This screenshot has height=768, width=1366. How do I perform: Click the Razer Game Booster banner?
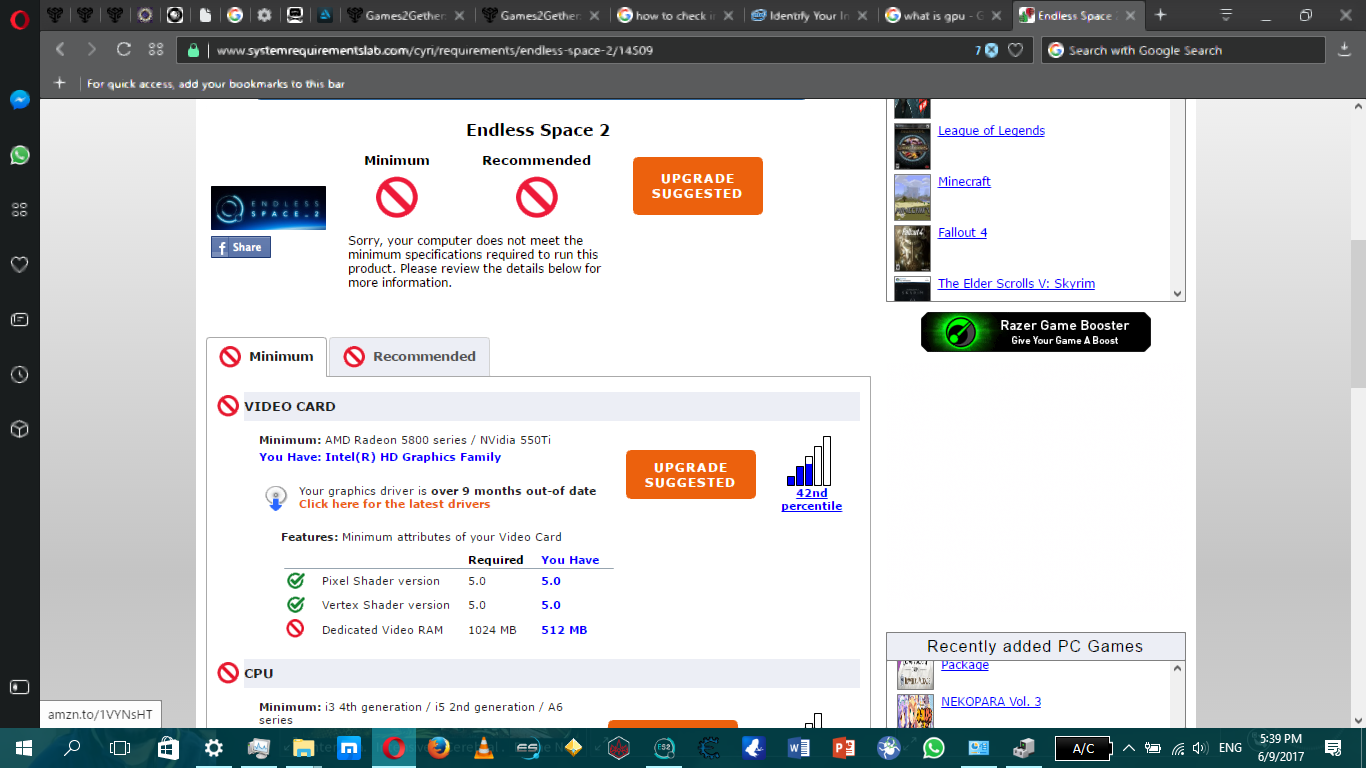[1036, 332]
